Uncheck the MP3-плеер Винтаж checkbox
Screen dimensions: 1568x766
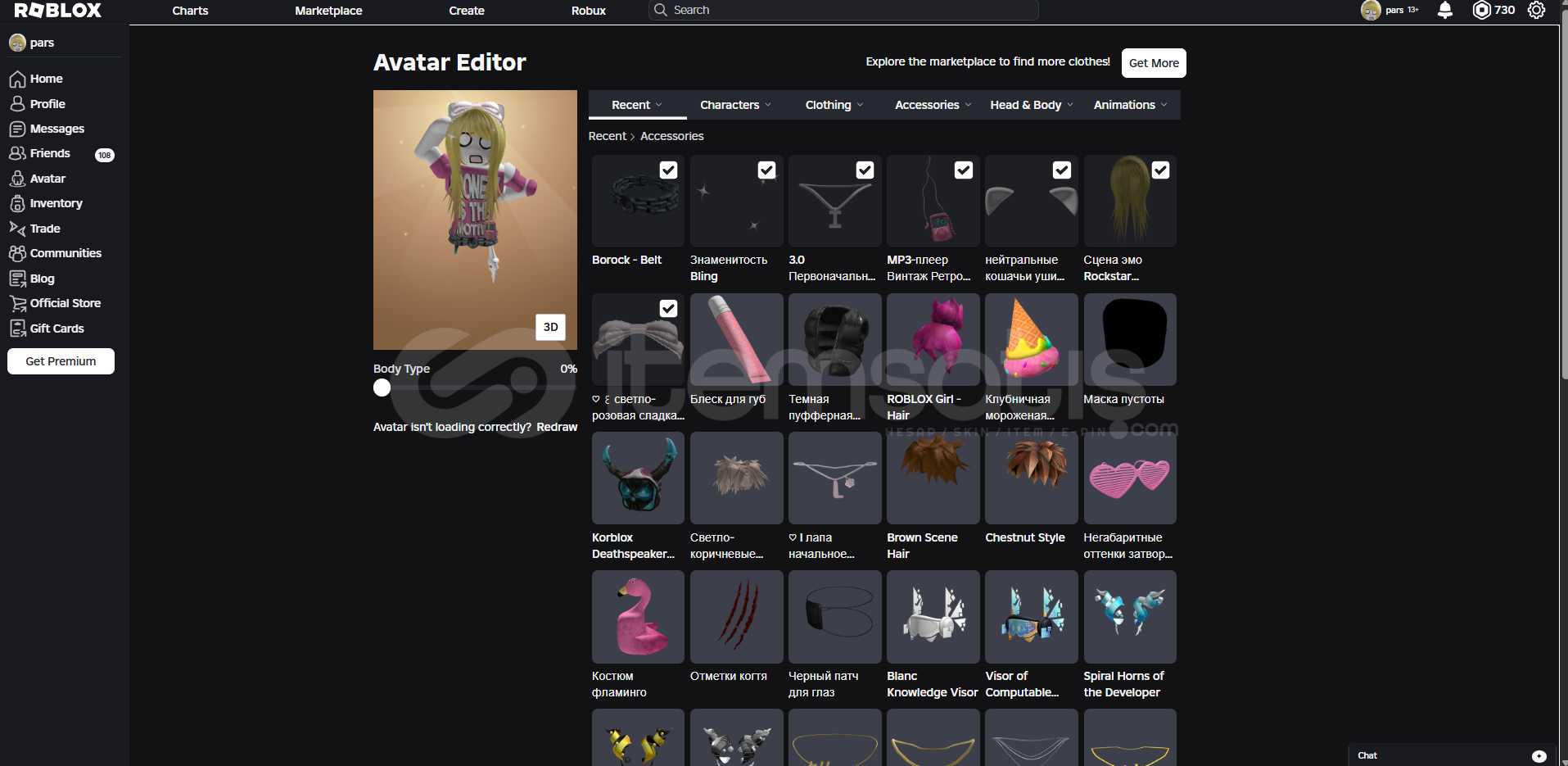coord(964,170)
